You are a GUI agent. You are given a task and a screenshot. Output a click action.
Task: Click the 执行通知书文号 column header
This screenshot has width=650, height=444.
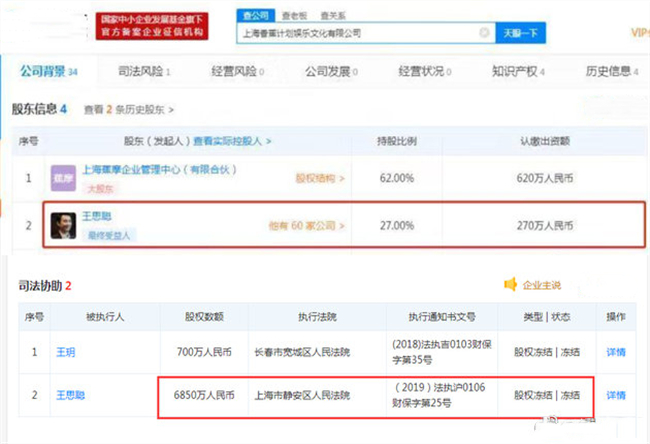442,317
